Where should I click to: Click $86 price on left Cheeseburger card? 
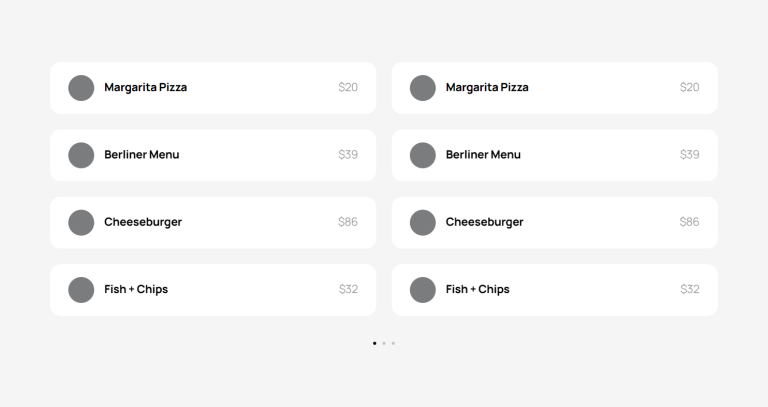[x=348, y=222]
